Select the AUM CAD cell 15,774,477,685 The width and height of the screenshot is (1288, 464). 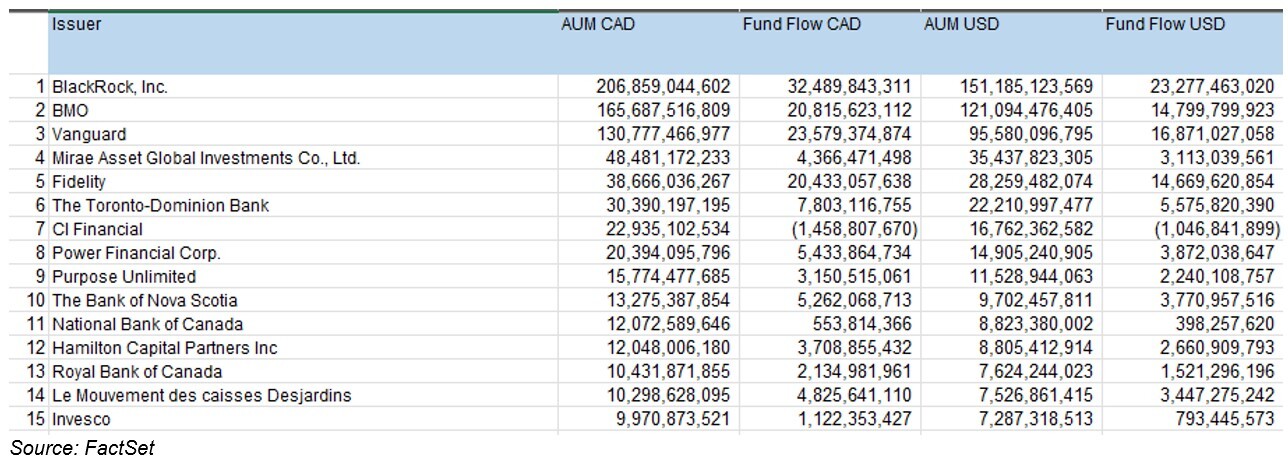[669, 277]
